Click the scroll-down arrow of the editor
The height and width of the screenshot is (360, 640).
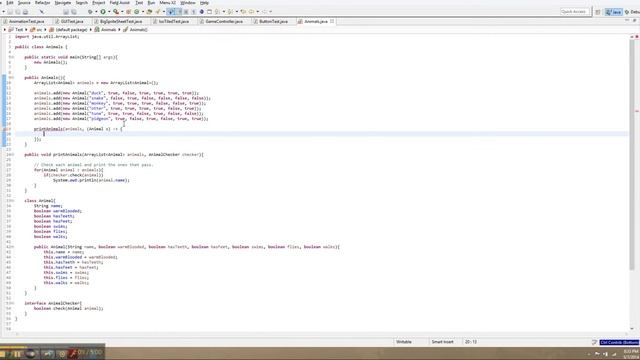point(632,329)
